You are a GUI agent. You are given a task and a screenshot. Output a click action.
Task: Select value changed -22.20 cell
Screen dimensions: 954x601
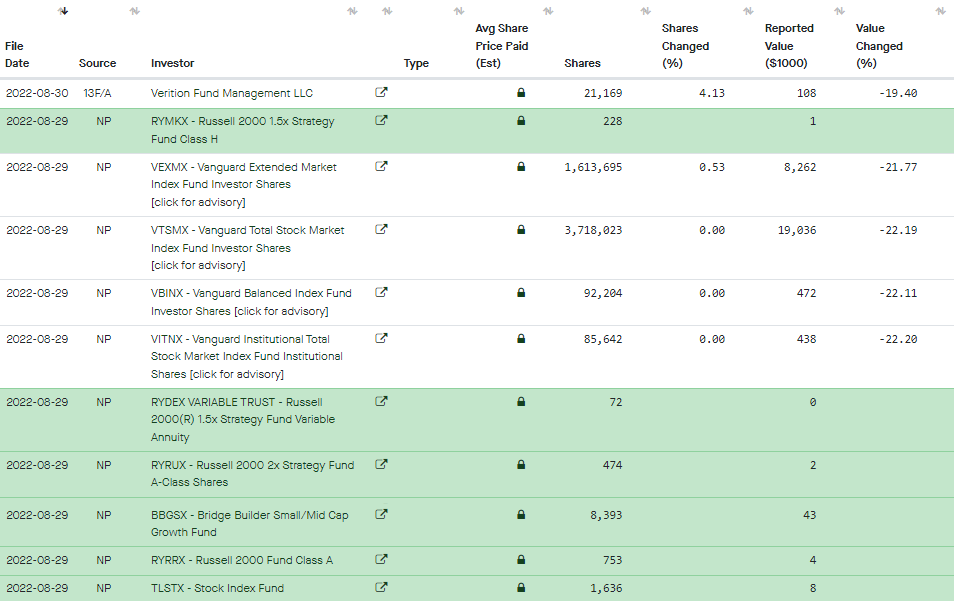(x=898, y=339)
